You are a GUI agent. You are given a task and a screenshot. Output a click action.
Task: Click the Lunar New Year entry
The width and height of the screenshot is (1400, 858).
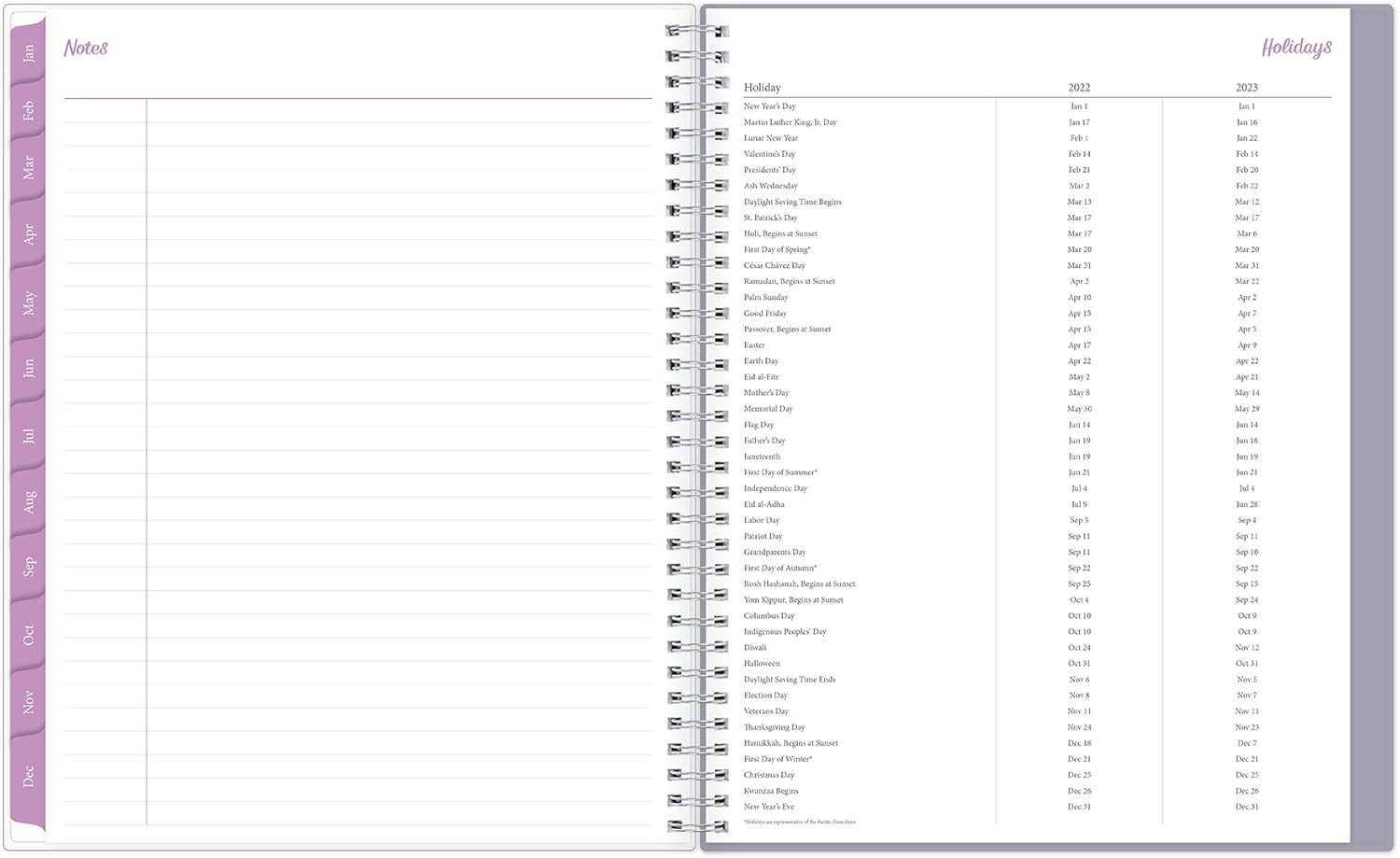[771, 138]
